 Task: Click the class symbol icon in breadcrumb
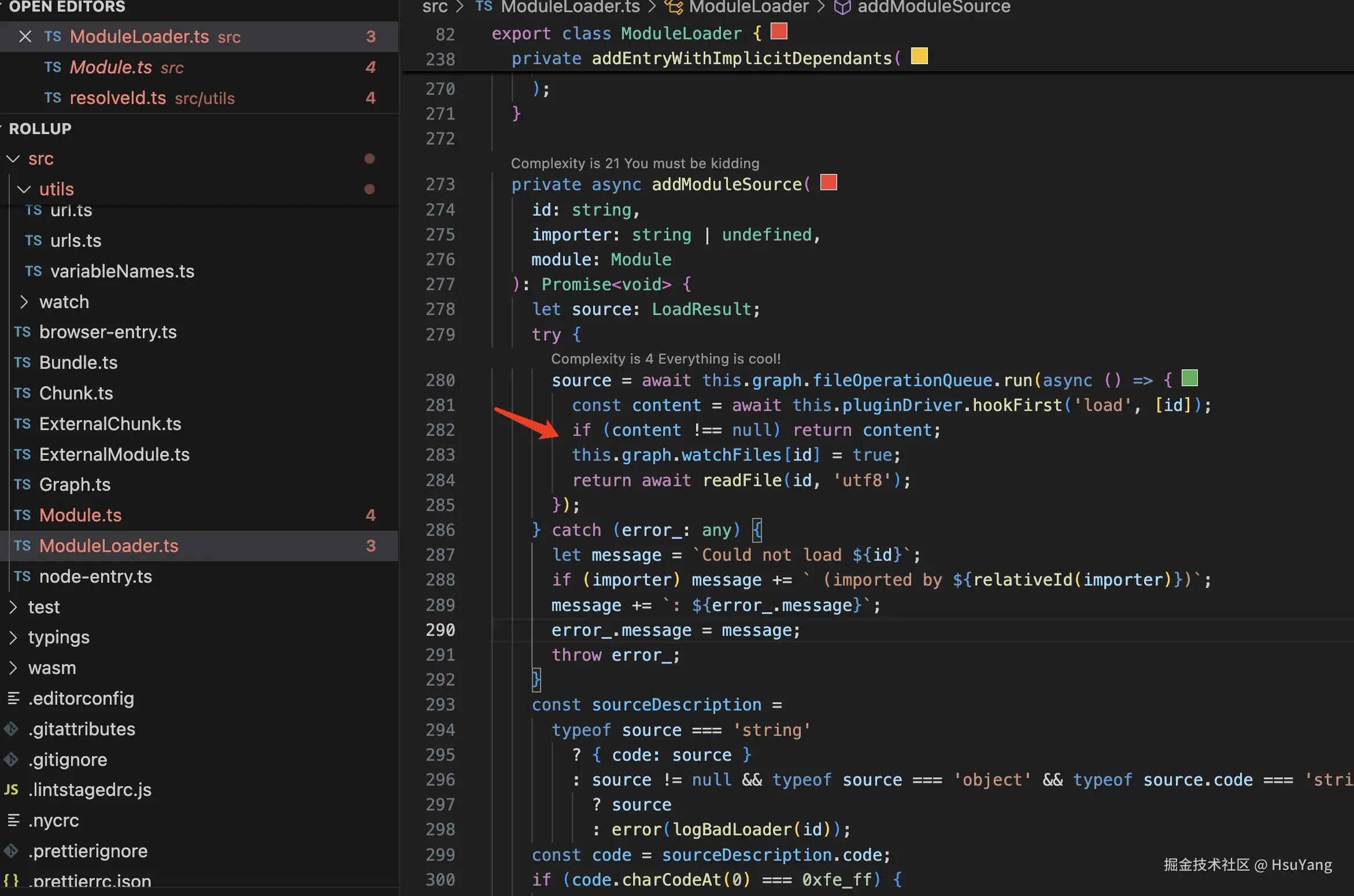pyautogui.click(x=673, y=7)
